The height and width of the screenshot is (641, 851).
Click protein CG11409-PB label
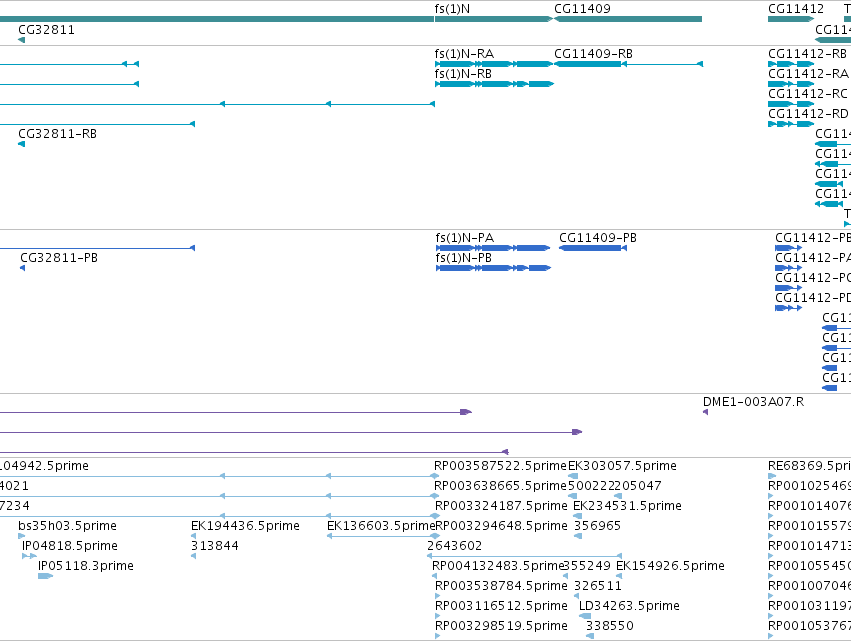tap(598, 238)
